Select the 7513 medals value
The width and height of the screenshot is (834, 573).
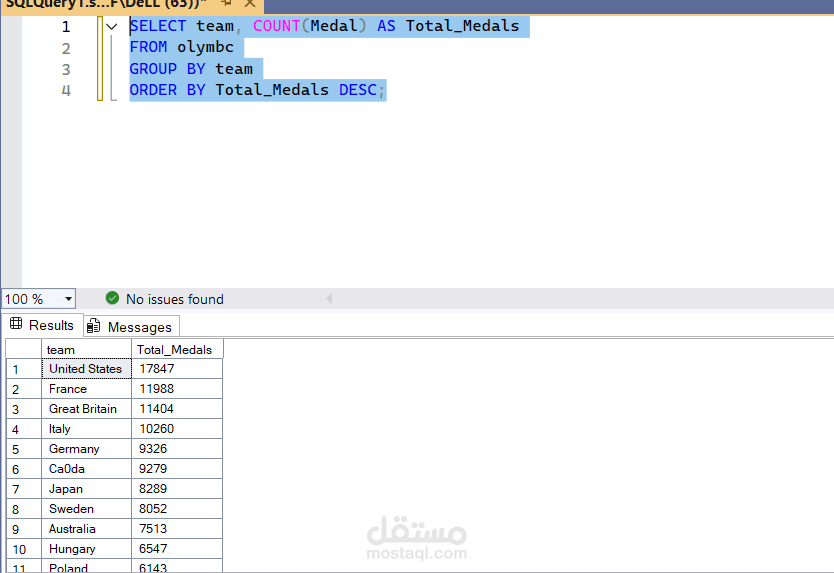pyautogui.click(x=177, y=529)
